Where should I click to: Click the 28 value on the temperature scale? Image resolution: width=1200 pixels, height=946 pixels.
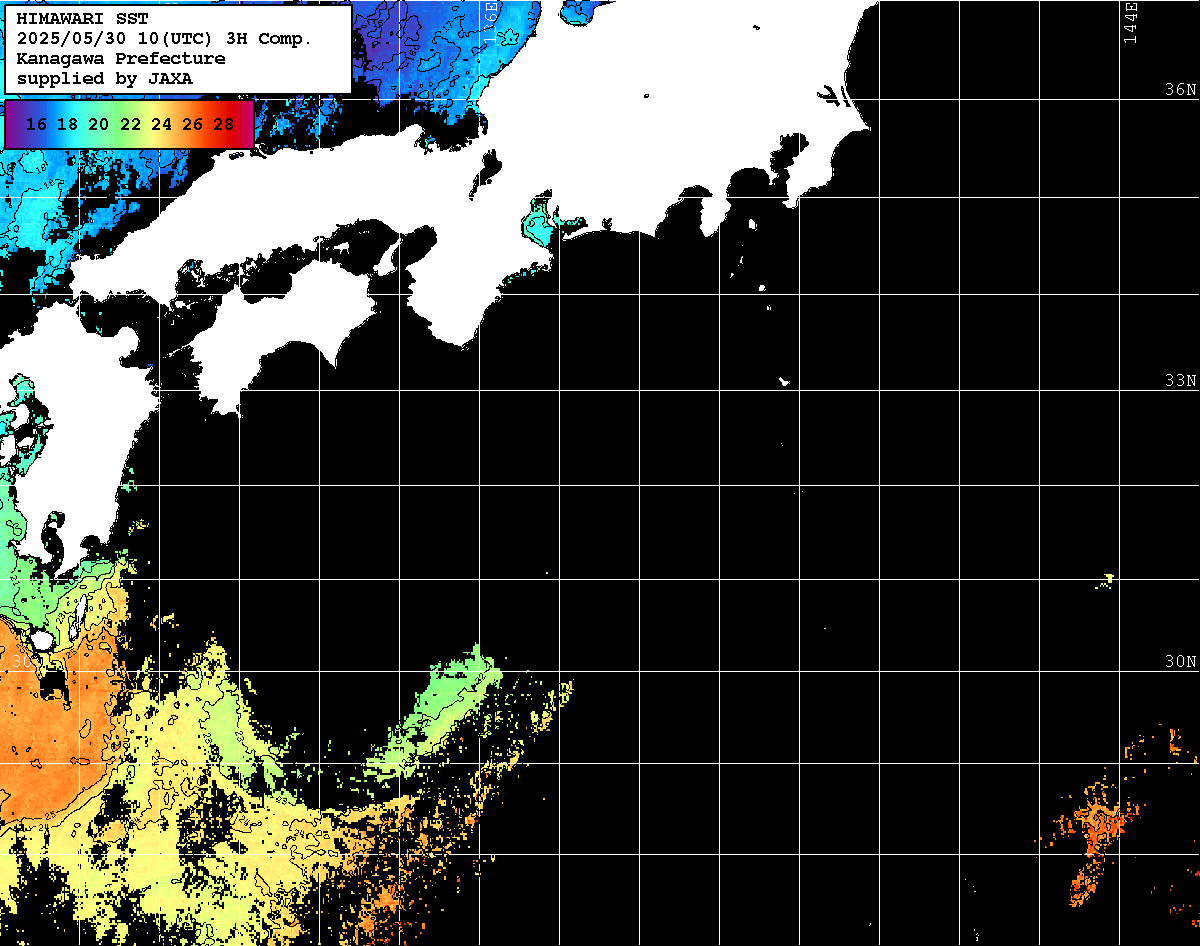[x=224, y=125]
